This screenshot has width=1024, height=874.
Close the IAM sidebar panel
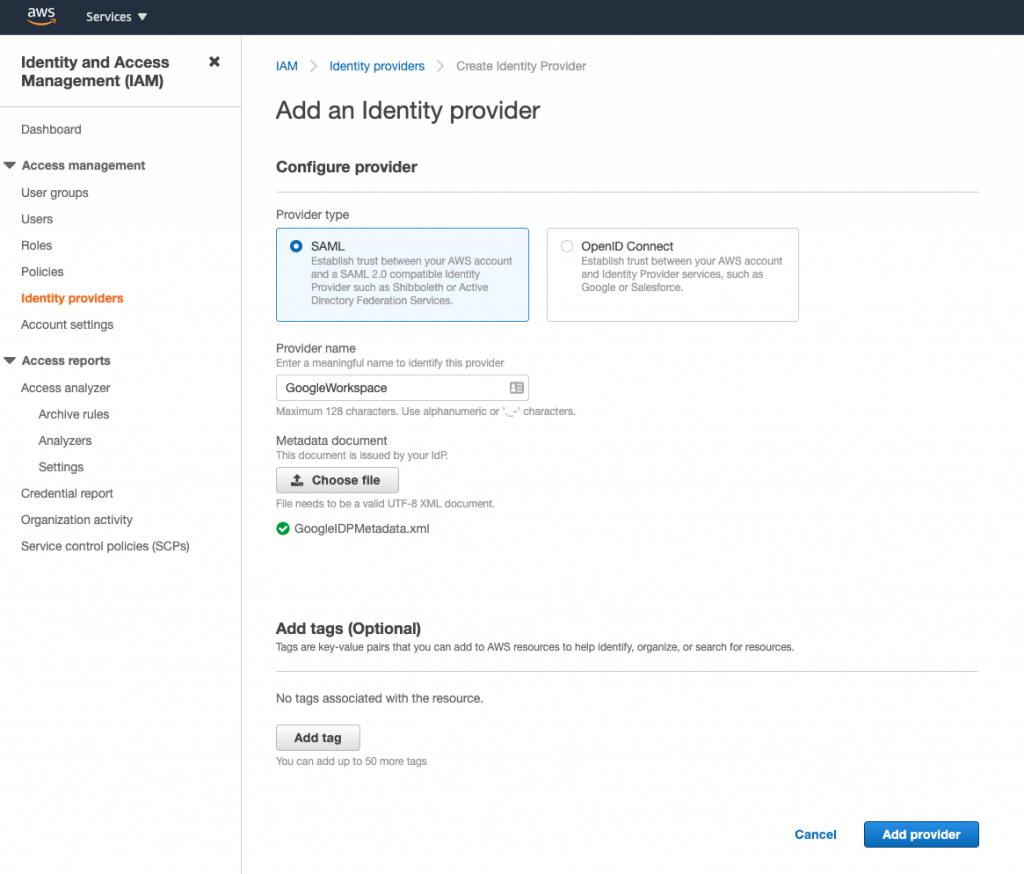214,61
